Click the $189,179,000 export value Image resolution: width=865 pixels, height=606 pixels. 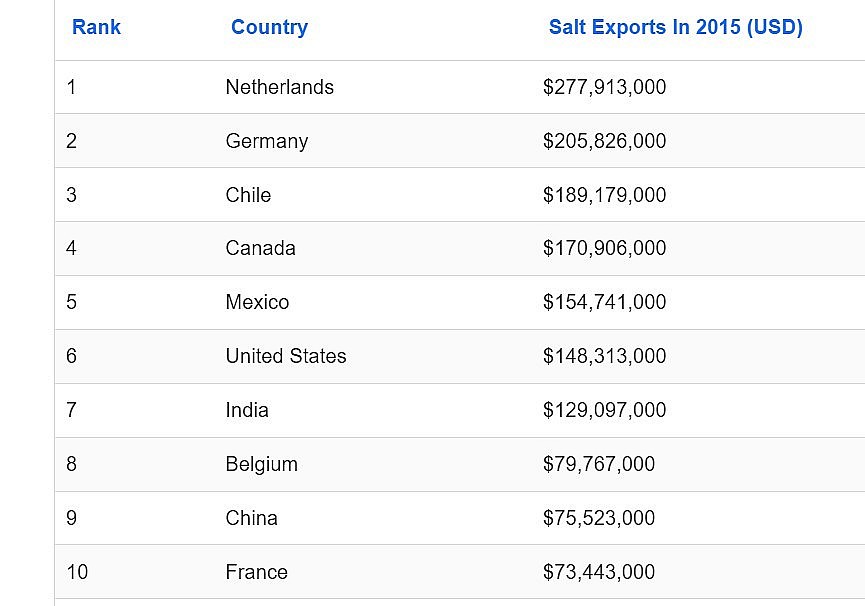pyautogui.click(x=604, y=195)
